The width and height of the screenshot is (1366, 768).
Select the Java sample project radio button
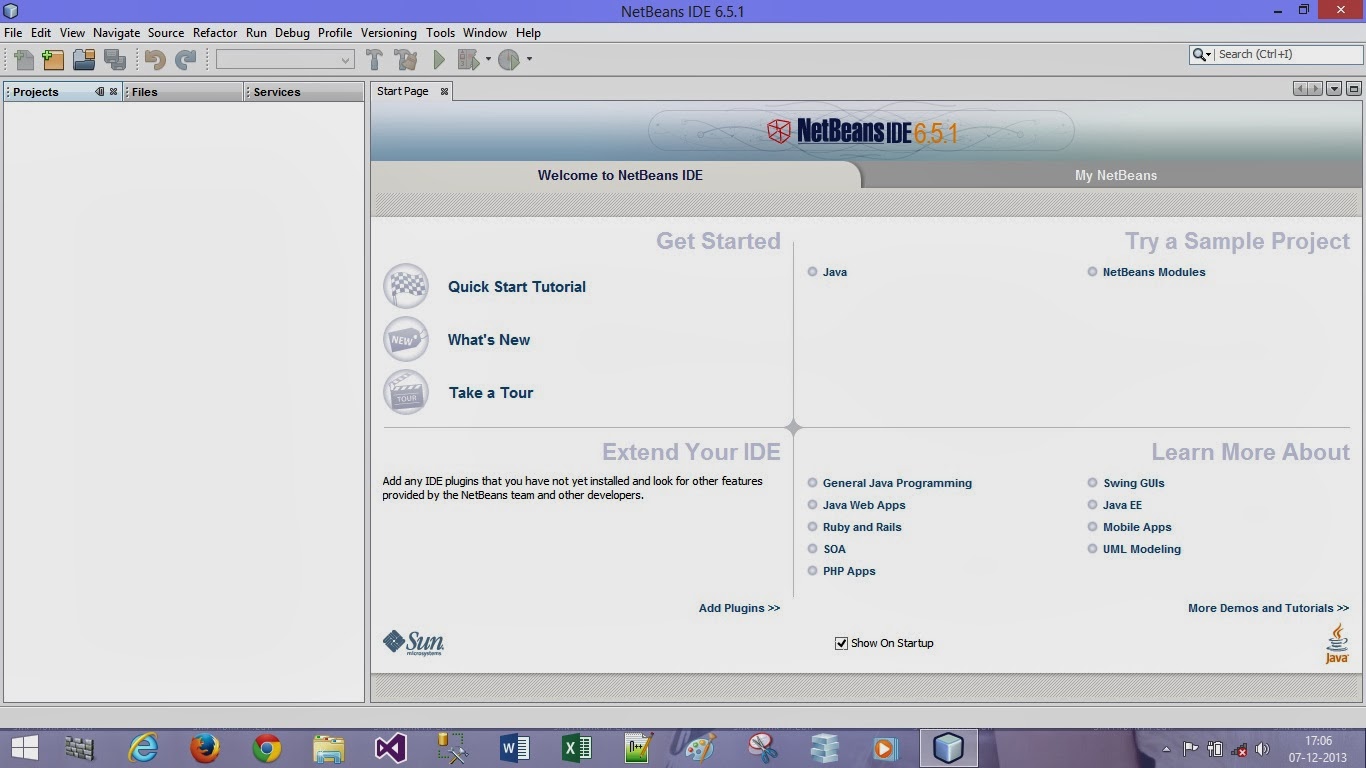[x=813, y=271]
